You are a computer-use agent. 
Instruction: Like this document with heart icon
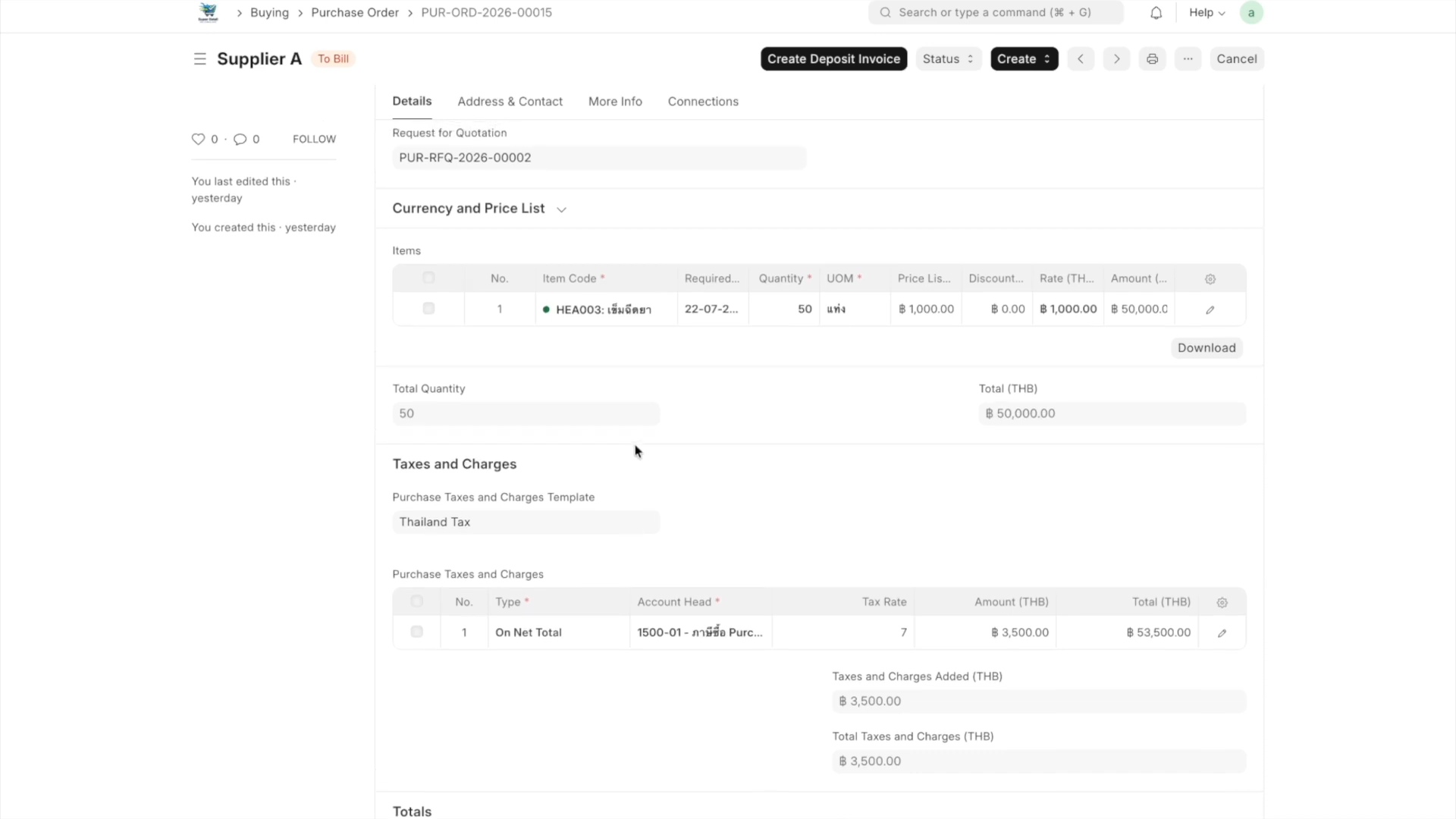point(198,139)
